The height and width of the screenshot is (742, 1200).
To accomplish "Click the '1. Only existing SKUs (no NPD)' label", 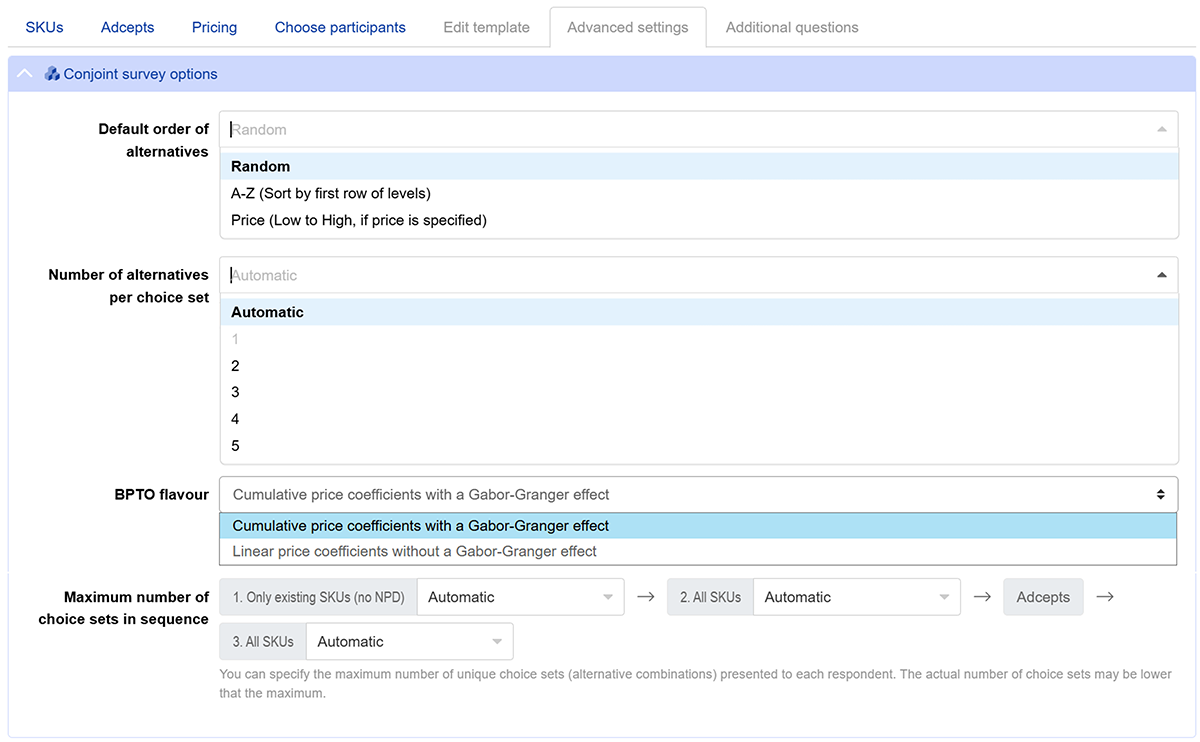I will pos(318,597).
